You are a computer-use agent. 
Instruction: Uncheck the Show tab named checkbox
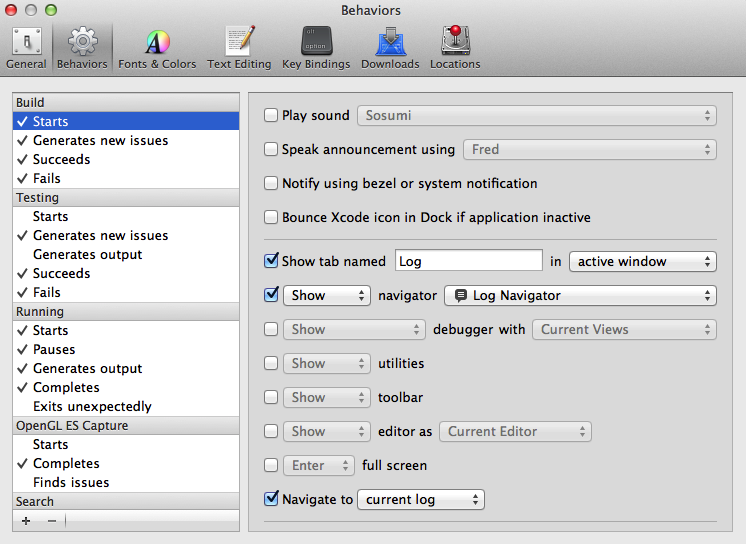pyautogui.click(x=271, y=262)
